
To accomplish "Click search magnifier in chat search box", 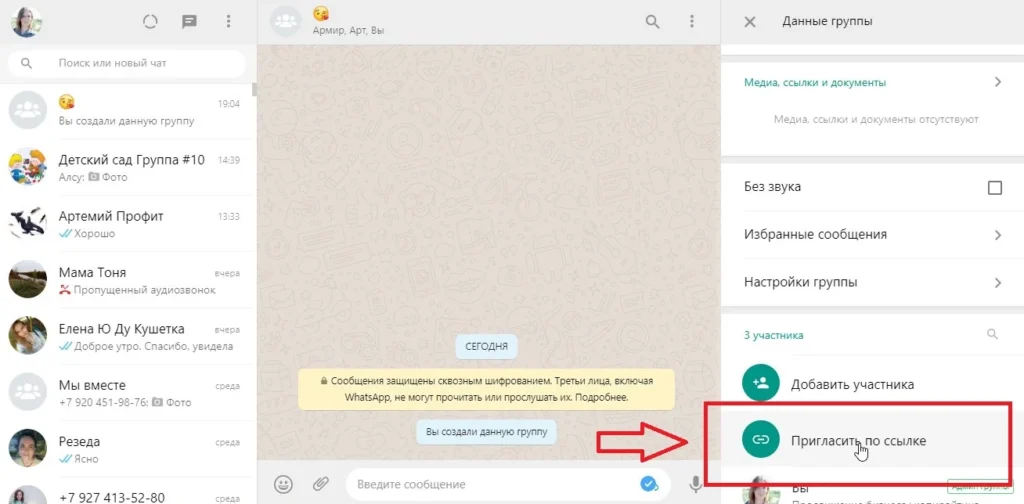I will click(27, 63).
